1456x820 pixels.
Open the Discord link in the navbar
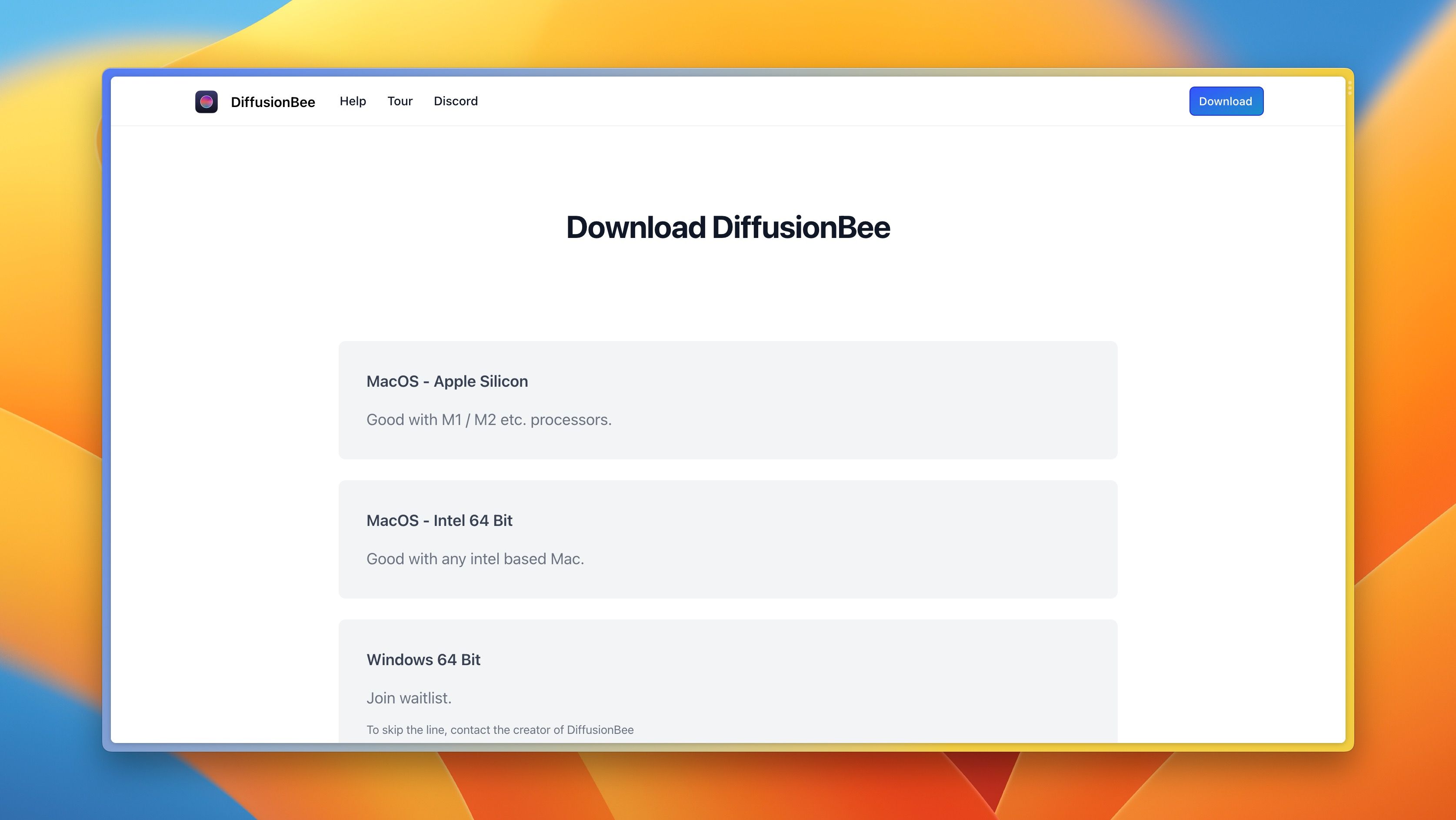coord(456,101)
